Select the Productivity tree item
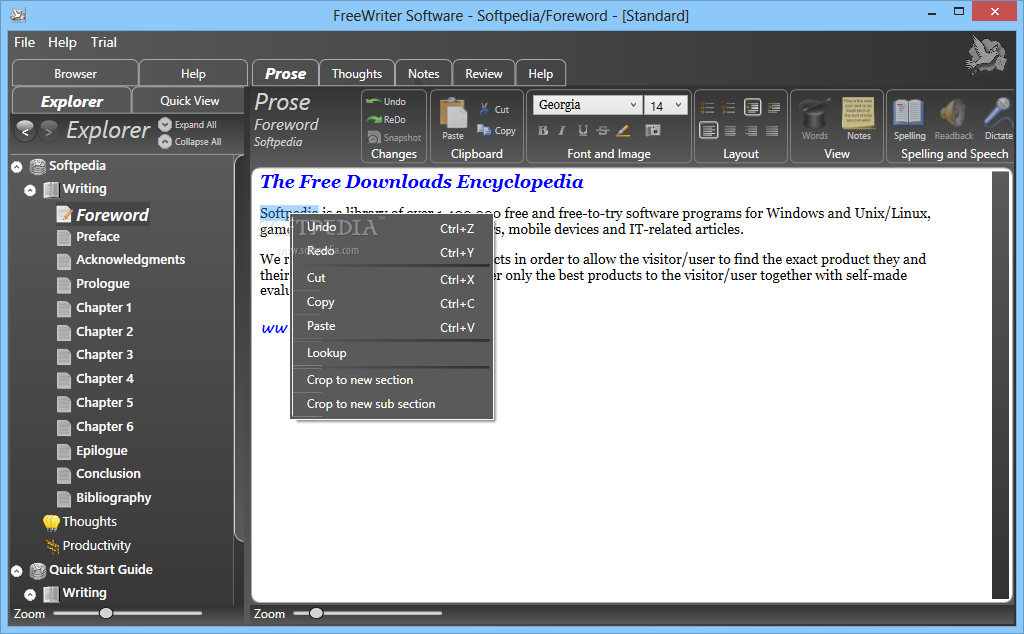 88,545
